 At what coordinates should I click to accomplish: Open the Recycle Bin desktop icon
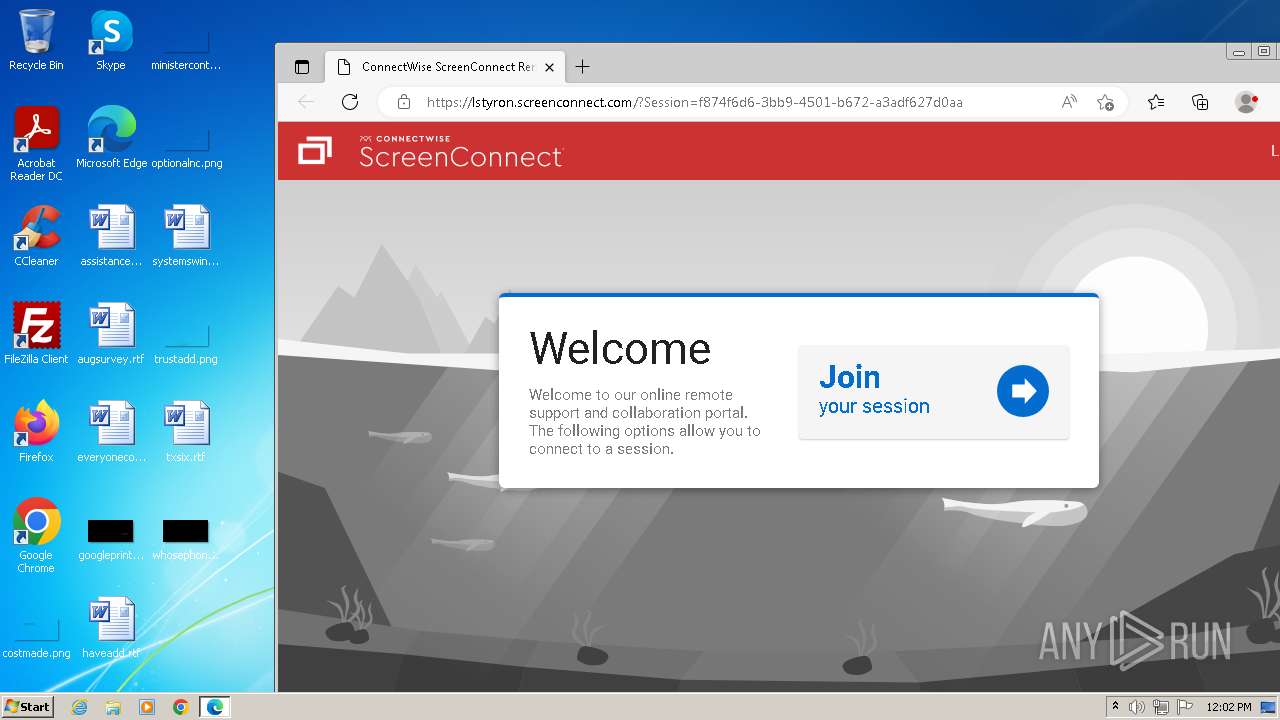coord(36,40)
